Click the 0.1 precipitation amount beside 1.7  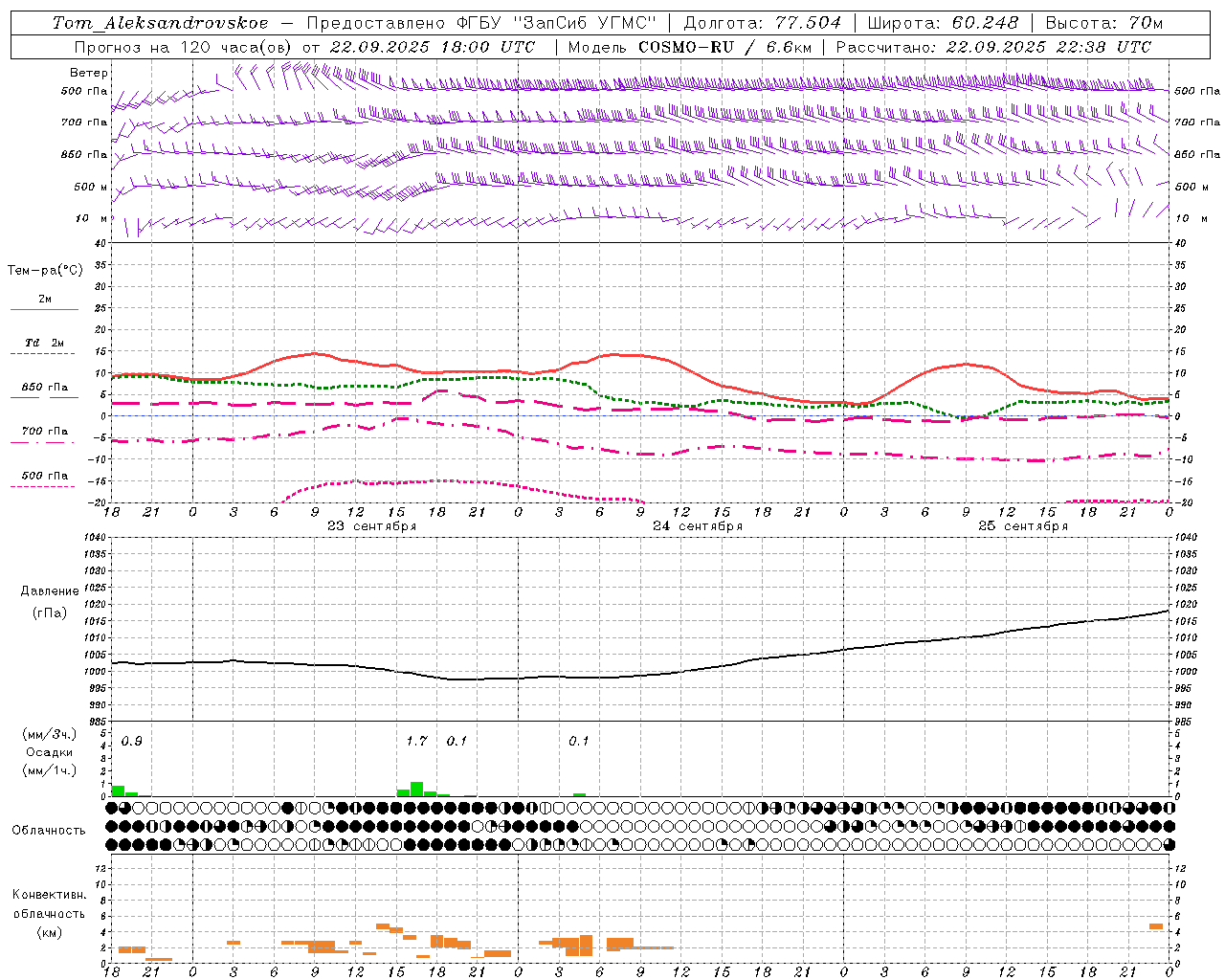pyautogui.click(x=457, y=742)
